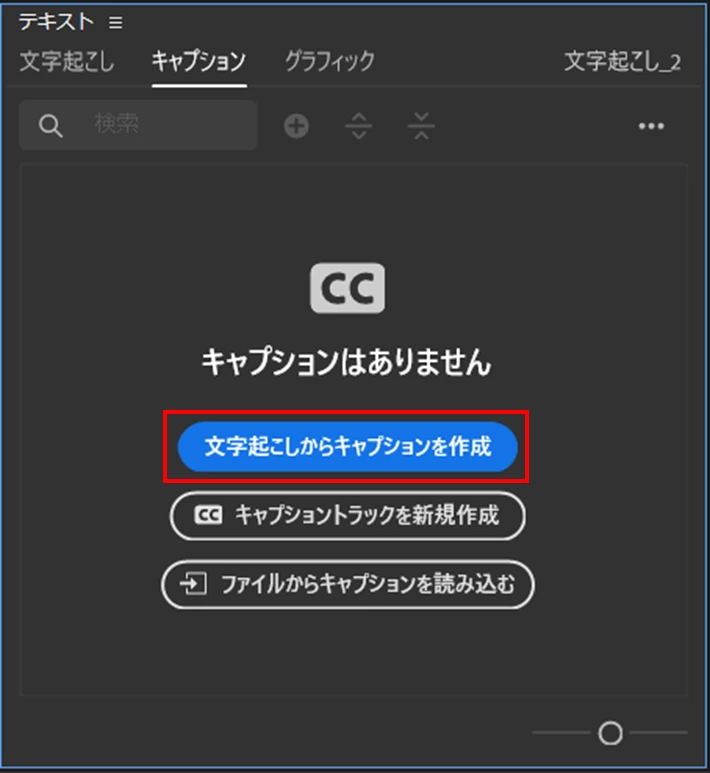Viewport: 710px width, 773px height.
Task: Add a new caption segment with plus icon
Action: click(296, 126)
